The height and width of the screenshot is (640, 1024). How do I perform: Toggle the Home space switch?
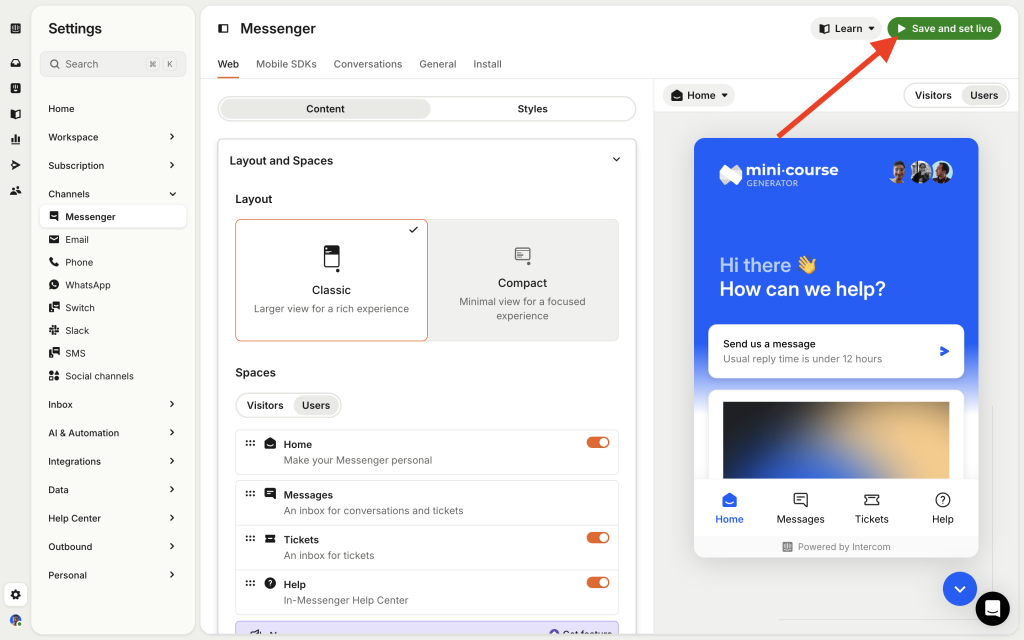598,443
